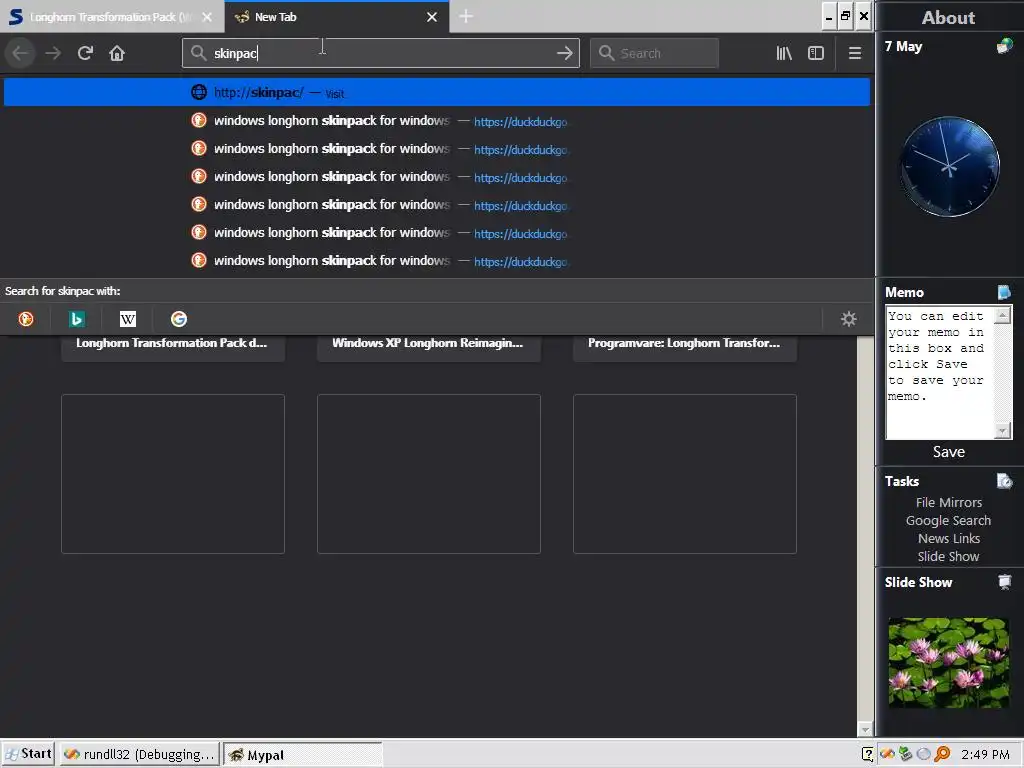
Task: Open News Links task link
Action: coord(948,538)
